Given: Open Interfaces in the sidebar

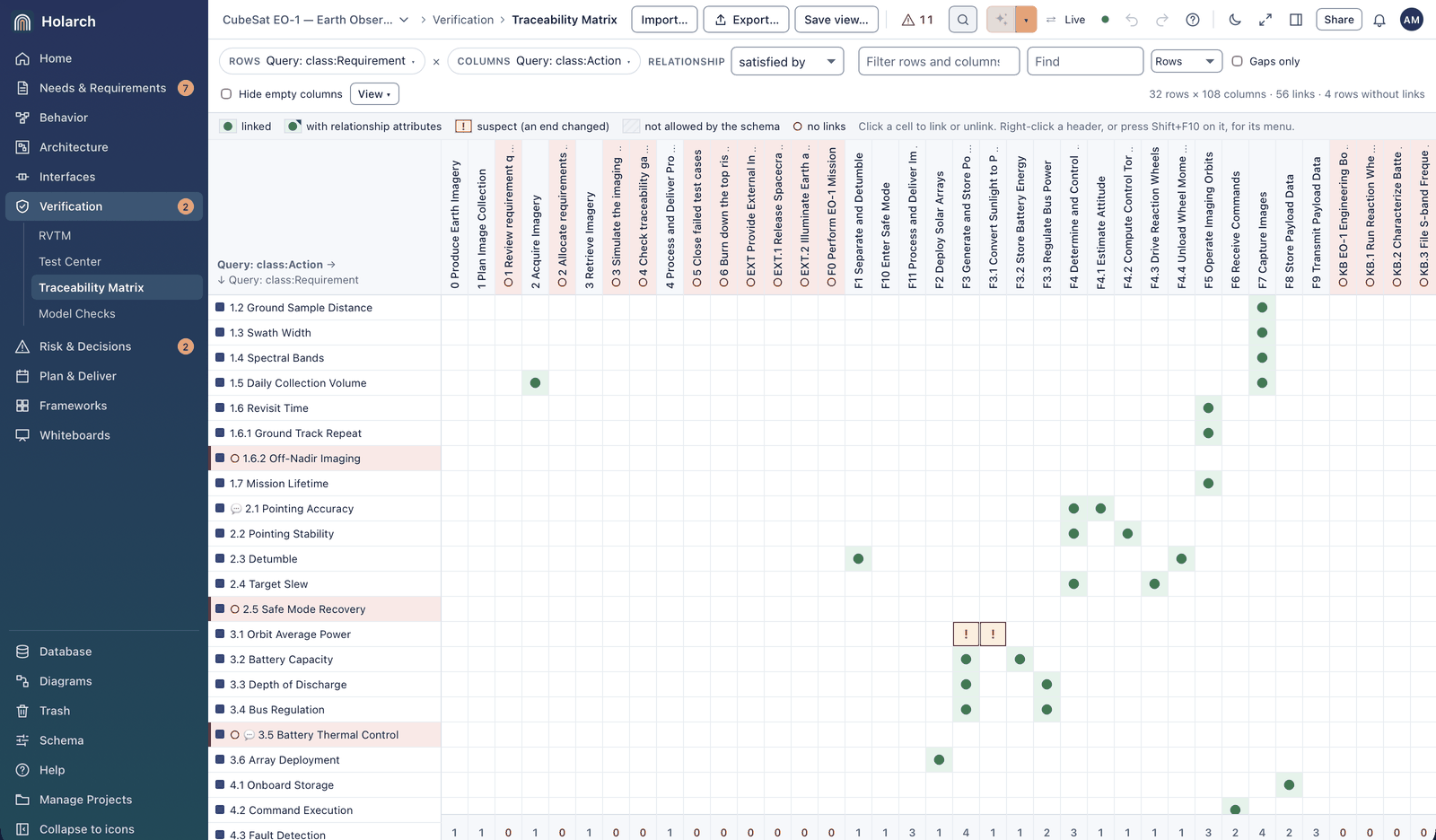Looking at the screenshot, I should point(104,177).
